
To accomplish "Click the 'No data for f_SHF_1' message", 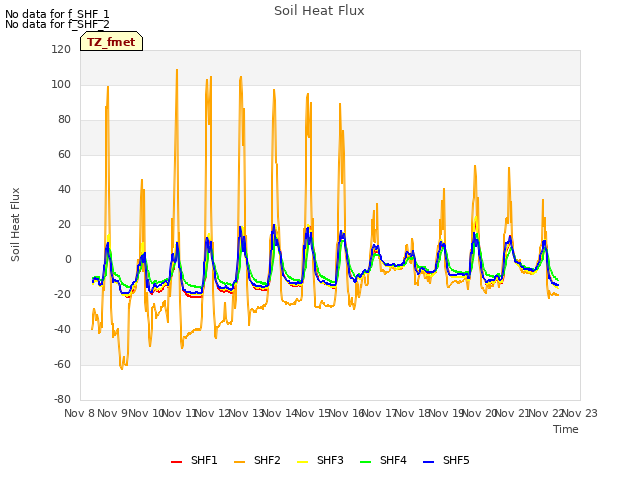I will [57, 14].
